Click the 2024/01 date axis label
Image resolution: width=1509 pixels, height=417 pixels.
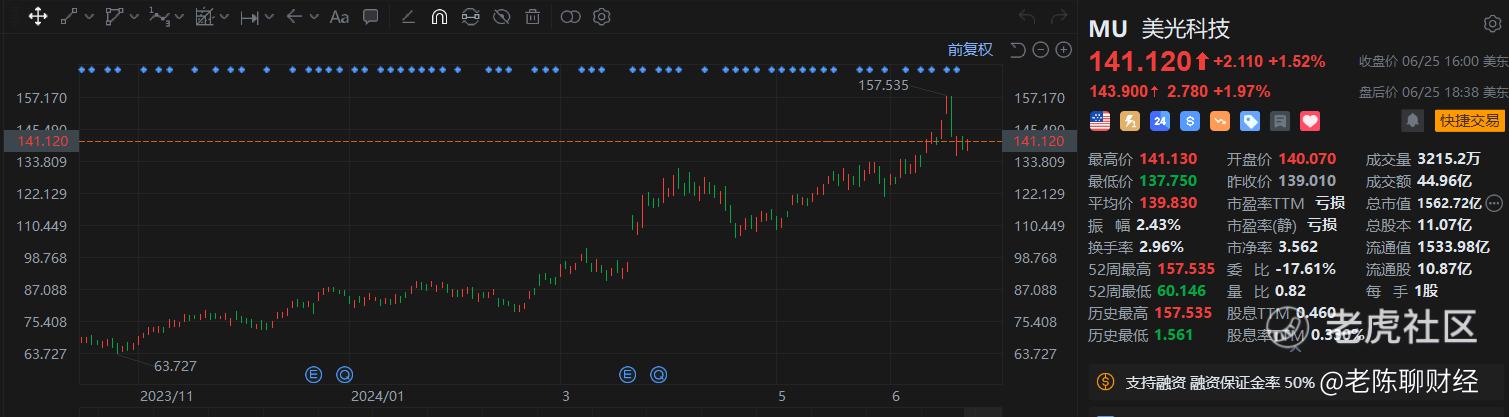coord(377,396)
